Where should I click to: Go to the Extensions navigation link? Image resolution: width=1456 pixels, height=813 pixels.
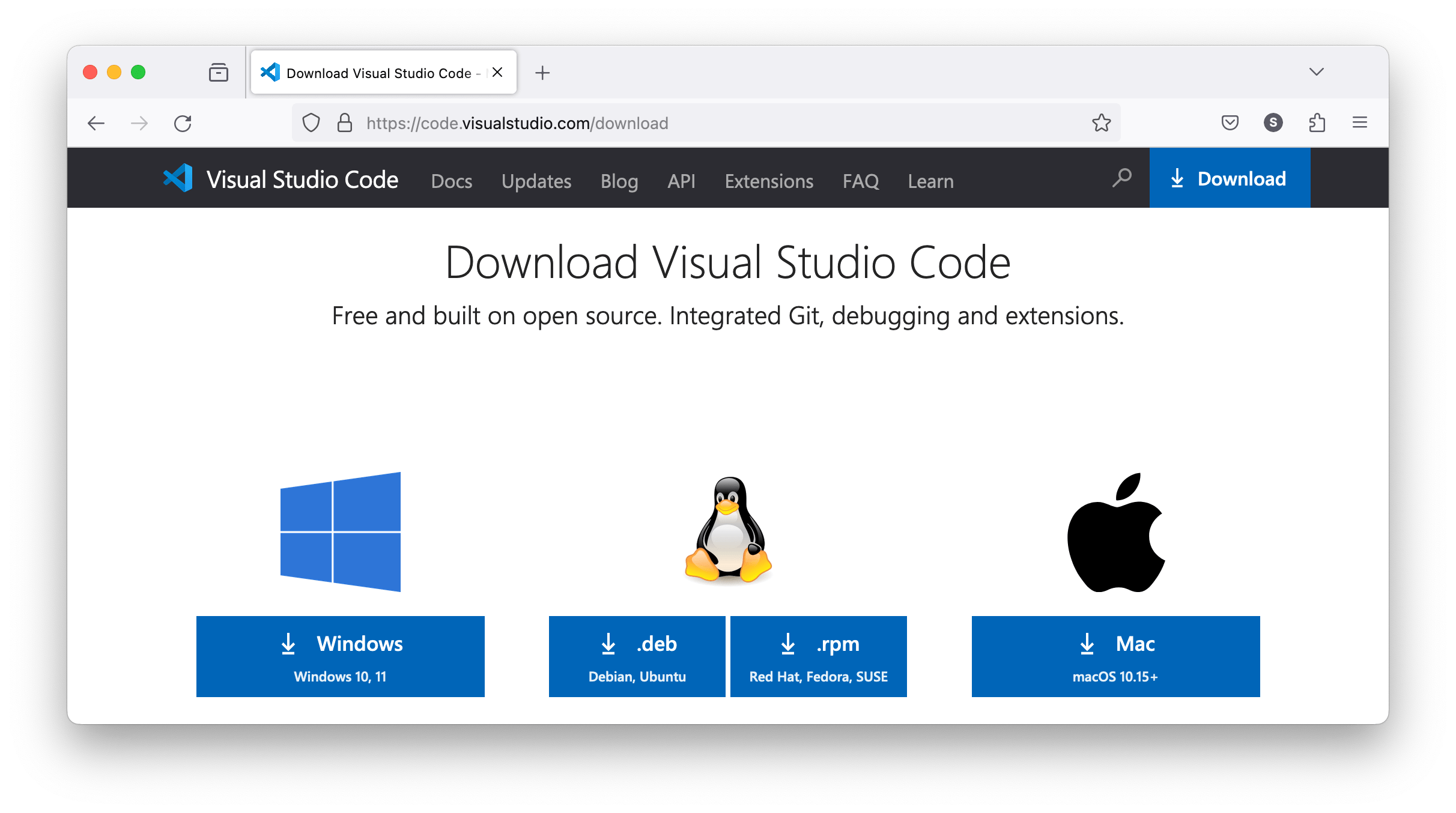click(x=769, y=181)
